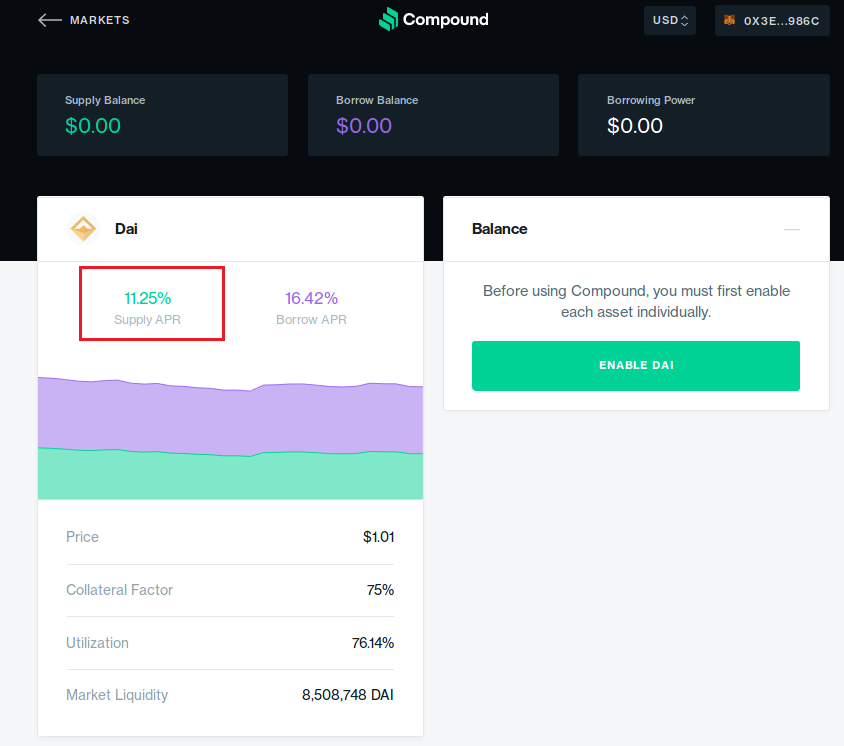
Task: Click the green supply rate chart area
Action: (230, 476)
